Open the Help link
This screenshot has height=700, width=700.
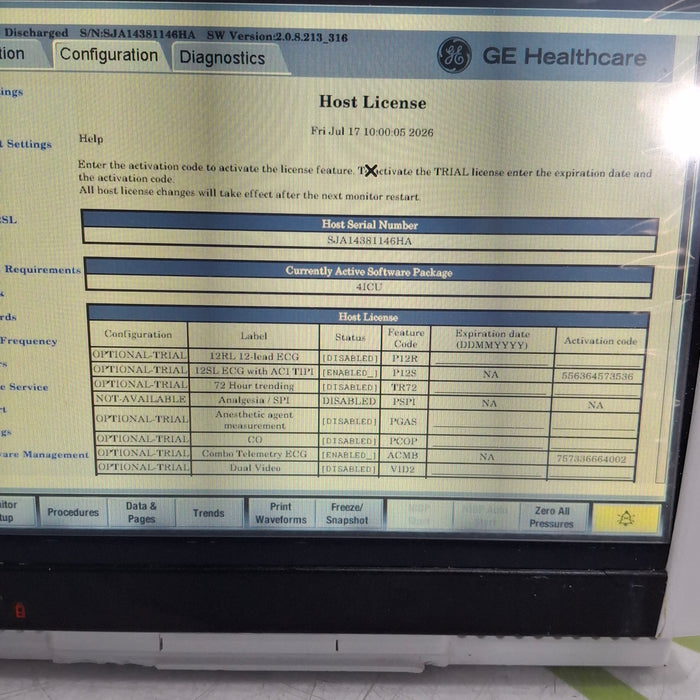point(91,139)
